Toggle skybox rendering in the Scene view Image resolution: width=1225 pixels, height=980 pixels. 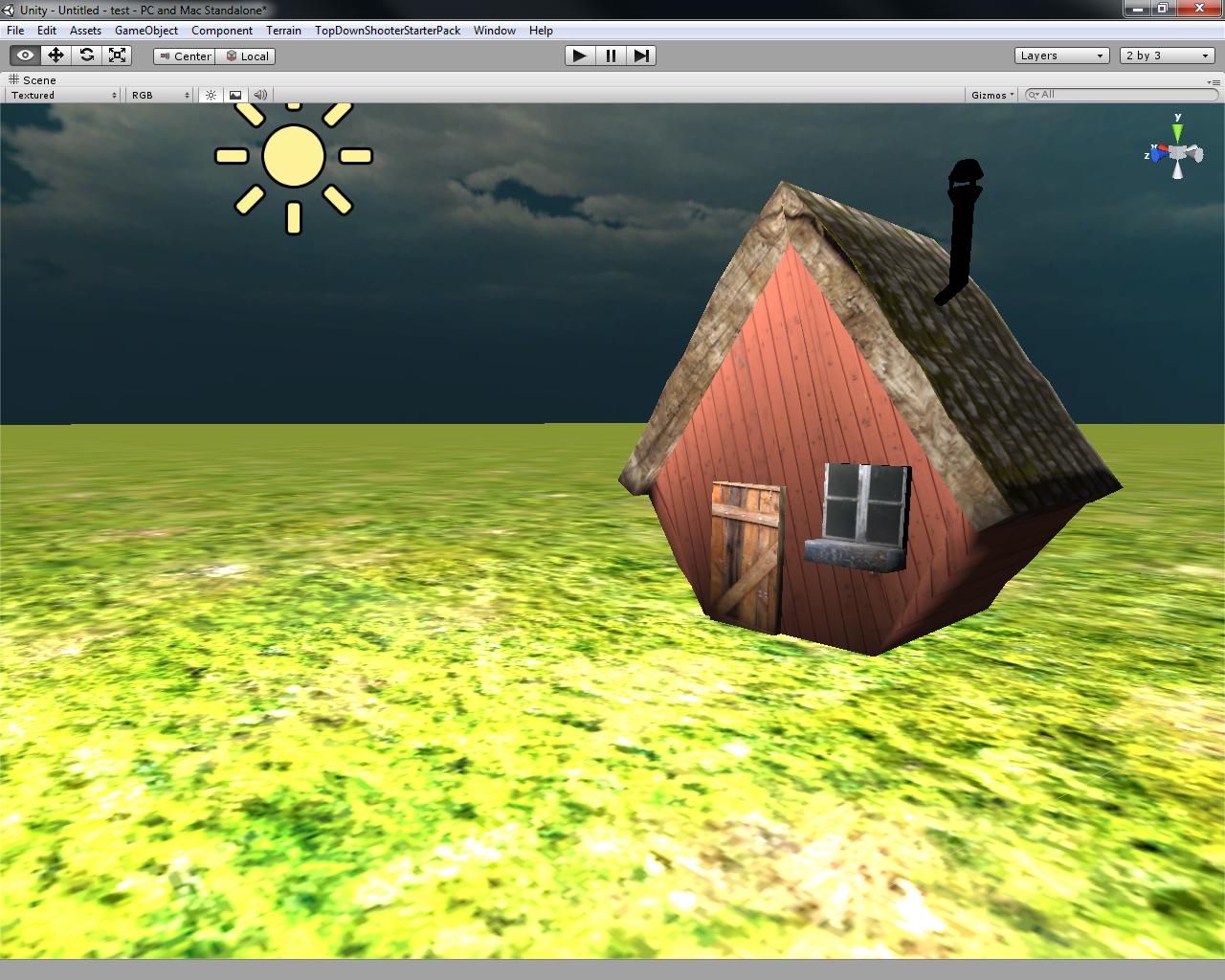pyautogui.click(x=234, y=95)
